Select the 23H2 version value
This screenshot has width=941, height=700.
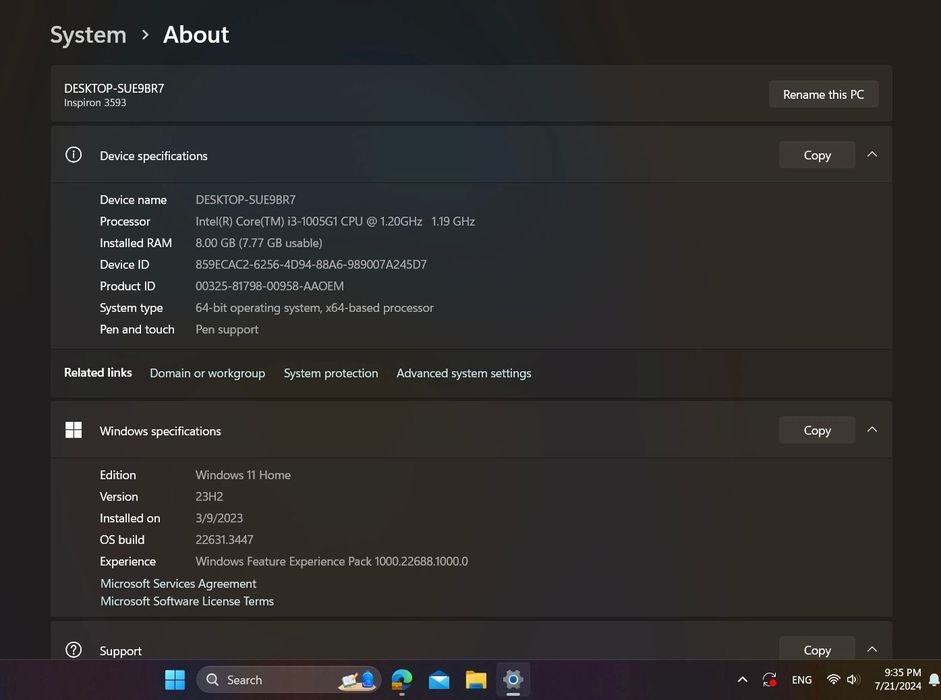pos(209,496)
